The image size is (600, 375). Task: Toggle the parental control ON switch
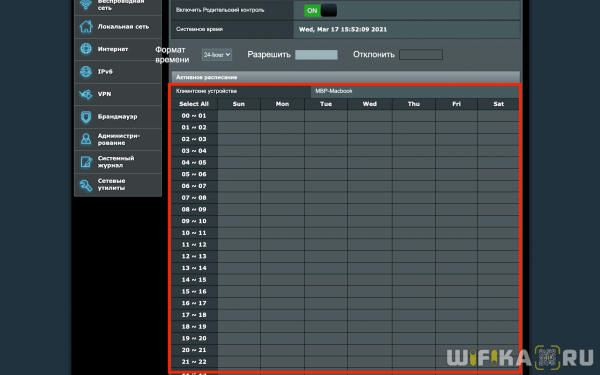321,10
